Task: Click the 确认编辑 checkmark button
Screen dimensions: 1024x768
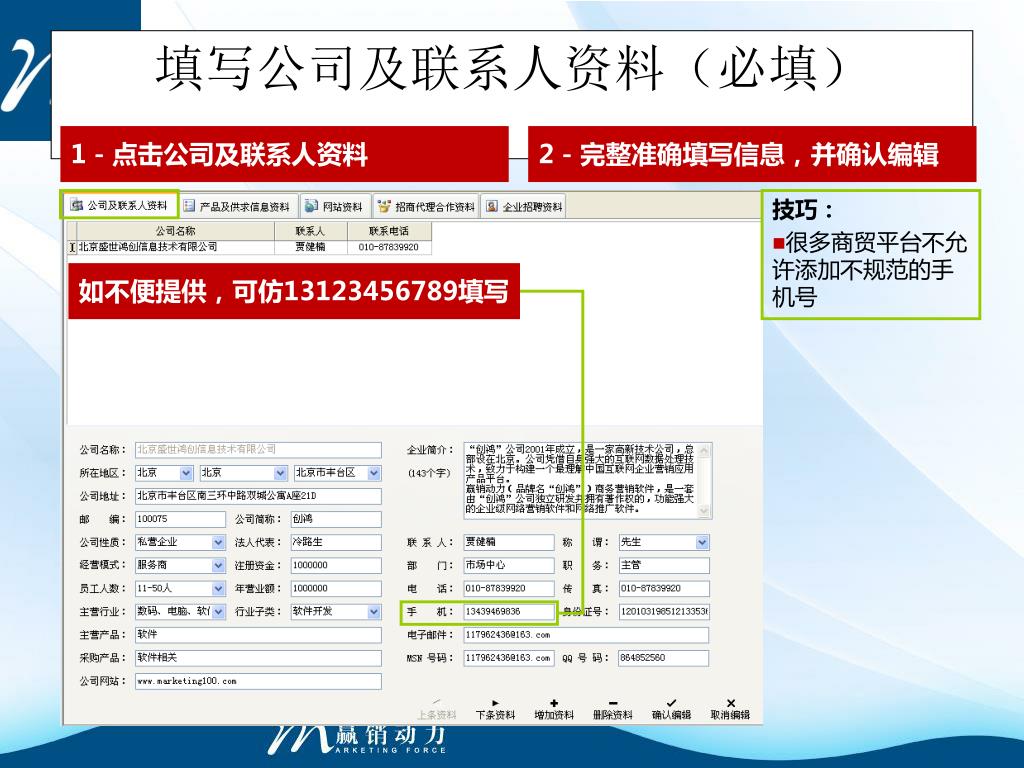Action: point(671,710)
